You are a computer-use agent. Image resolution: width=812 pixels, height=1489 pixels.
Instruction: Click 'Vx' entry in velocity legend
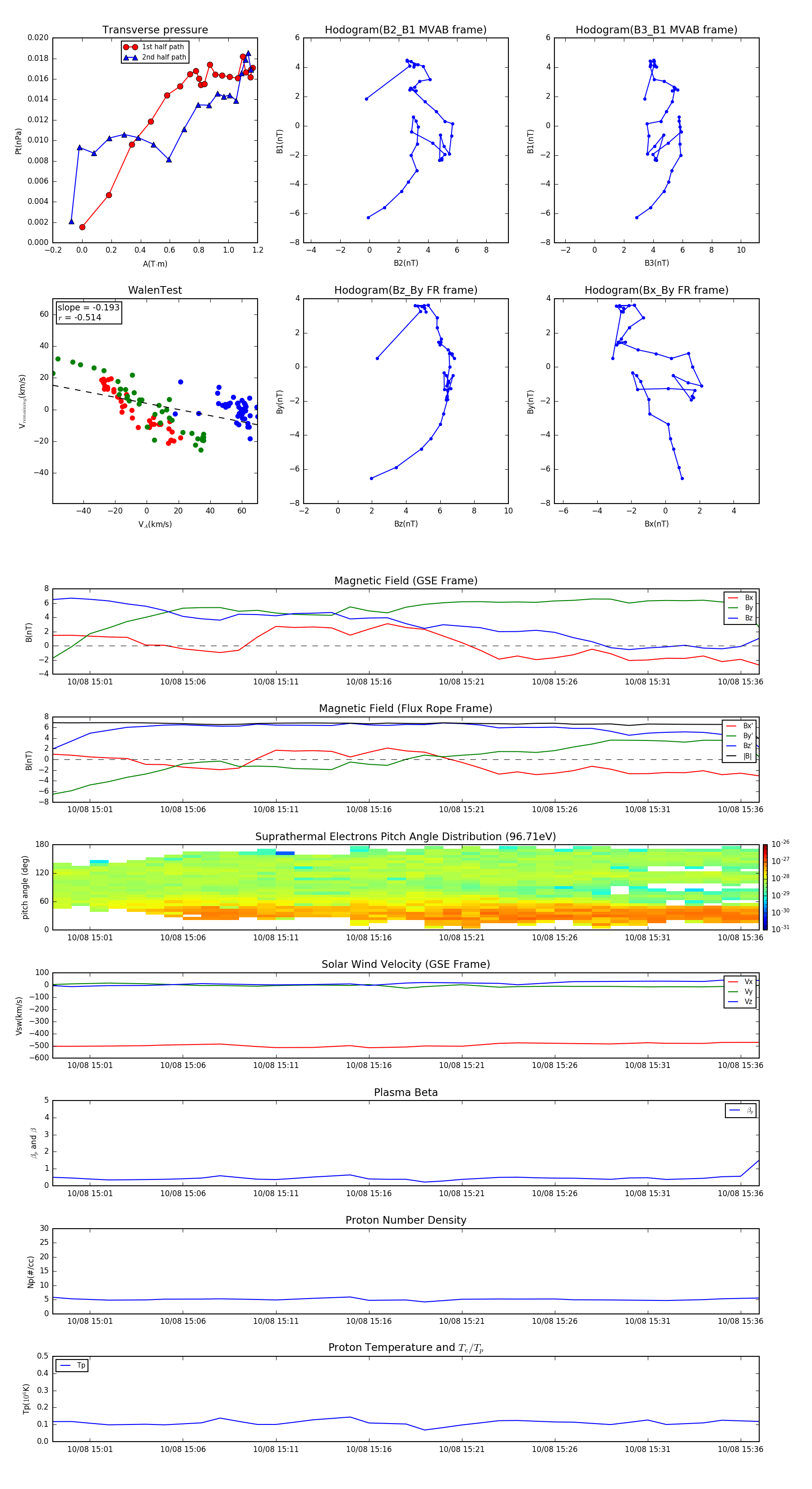(x=740, y=981)
